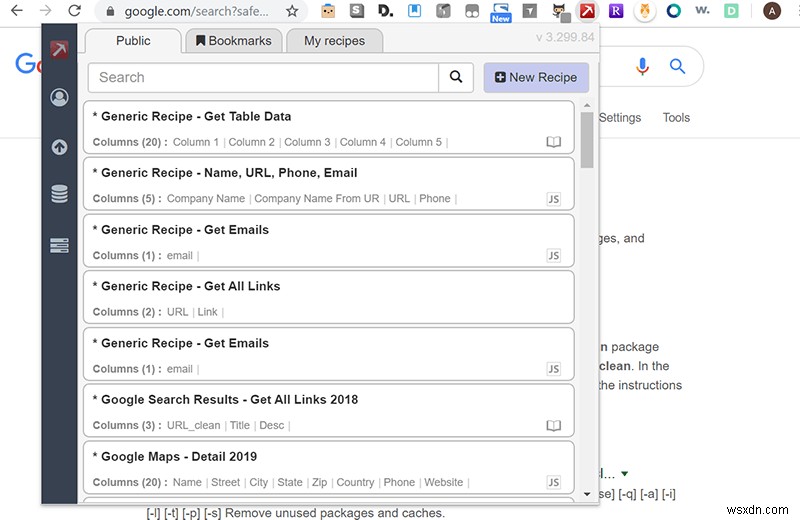Open book icon on Google Search Results recipe

(554, 425)
